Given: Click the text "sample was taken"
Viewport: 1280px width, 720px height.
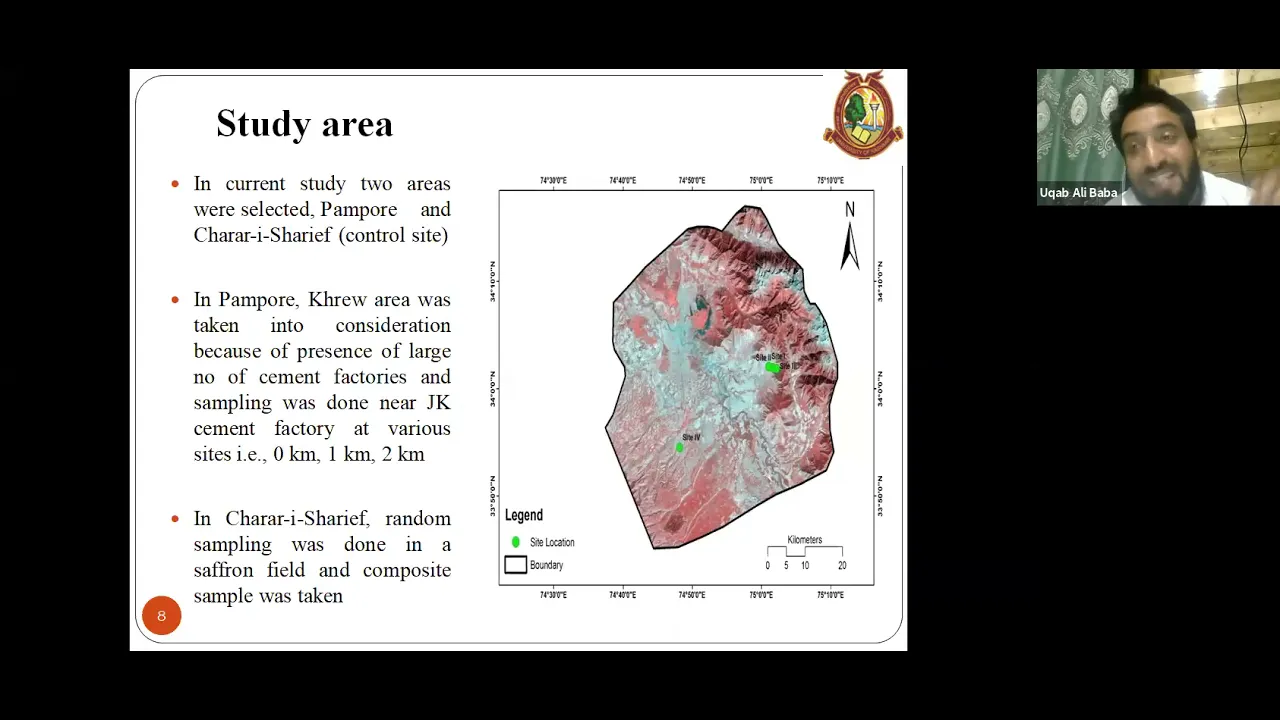Looking at the screenshot, I should coord(268,596).
